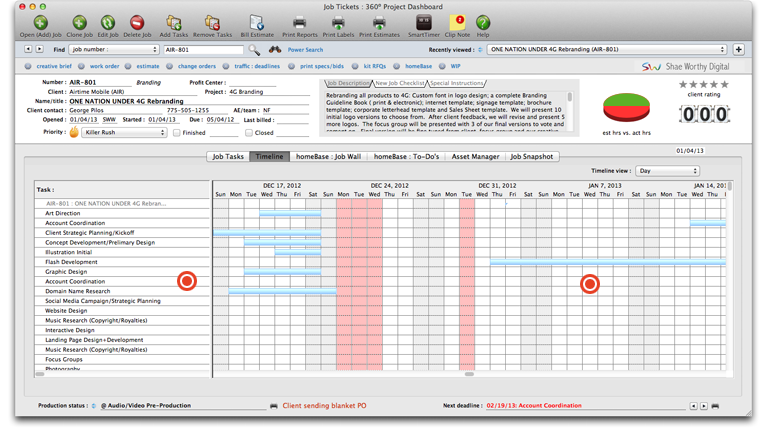Viewport: 767px width, 428px height.
Task: Select the New Job Checklist tab
Action: click(399, 83)
